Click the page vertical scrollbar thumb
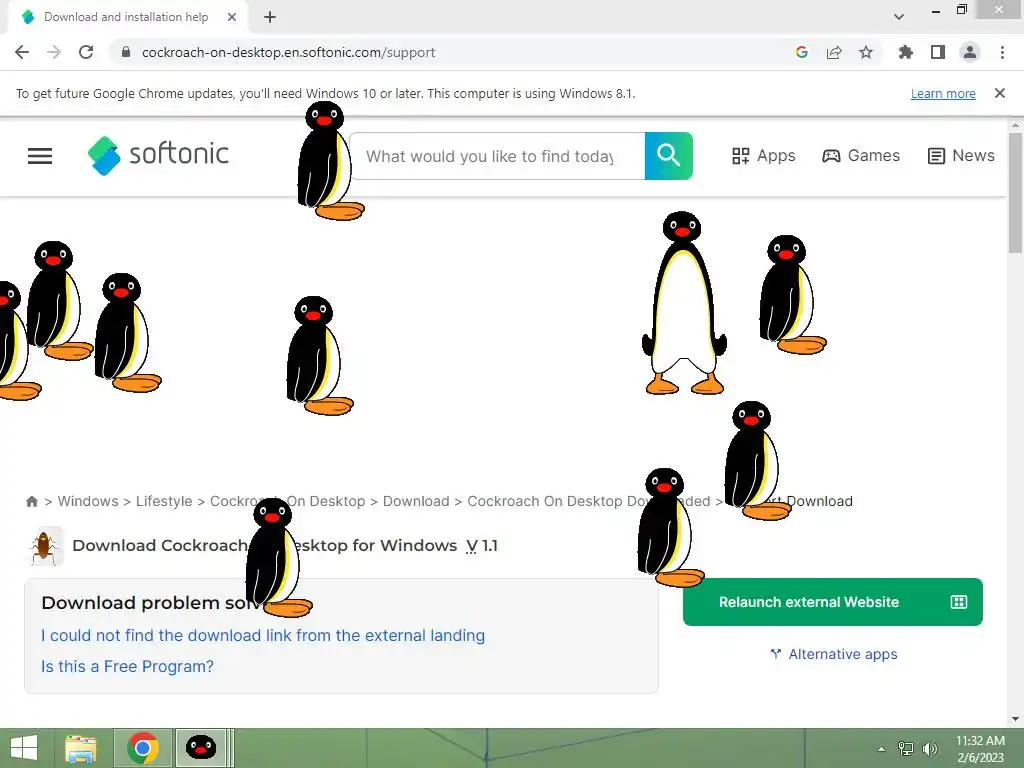 [1015, 193]
